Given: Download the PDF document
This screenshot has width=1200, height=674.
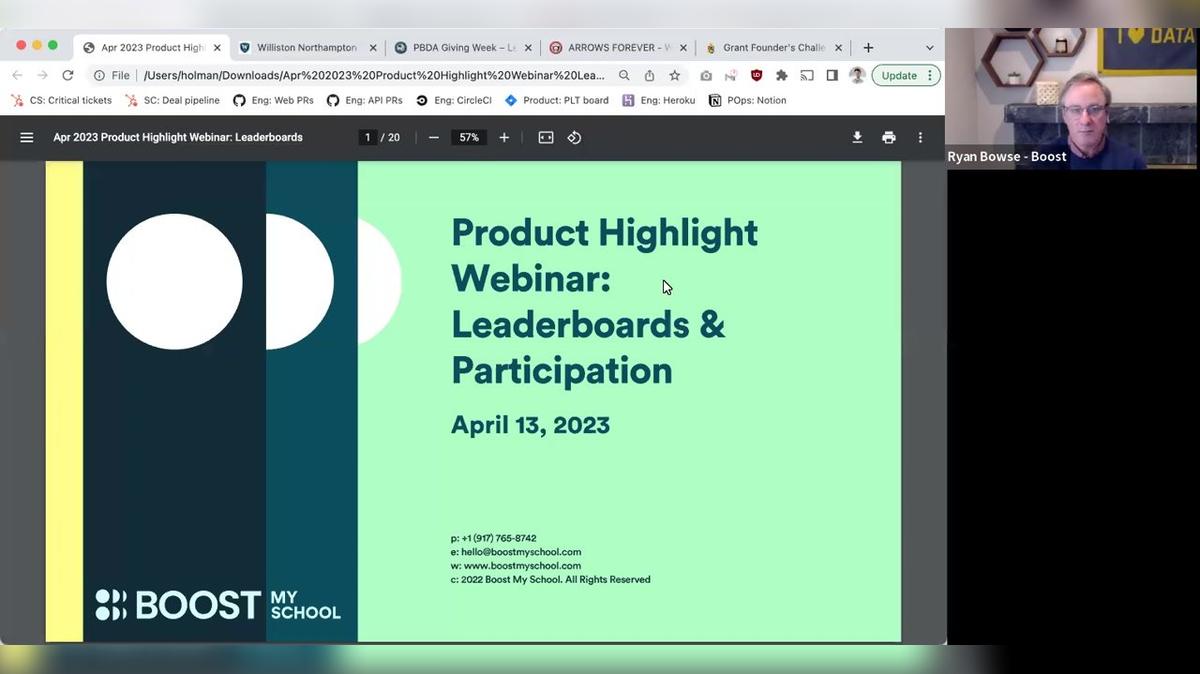Looking at the screenshot, I should pos(857,137).
